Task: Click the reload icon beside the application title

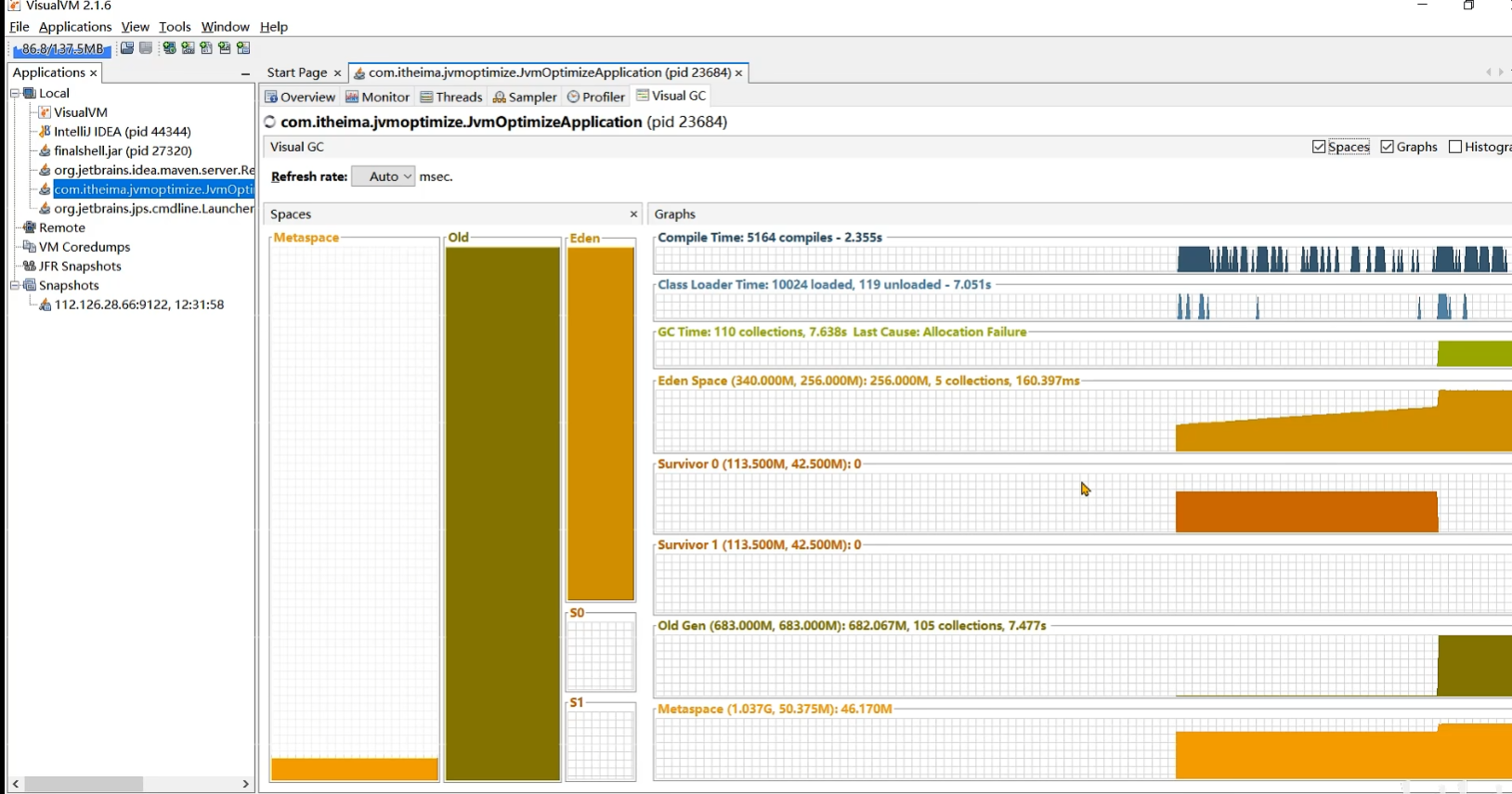Action: [270, 122]
